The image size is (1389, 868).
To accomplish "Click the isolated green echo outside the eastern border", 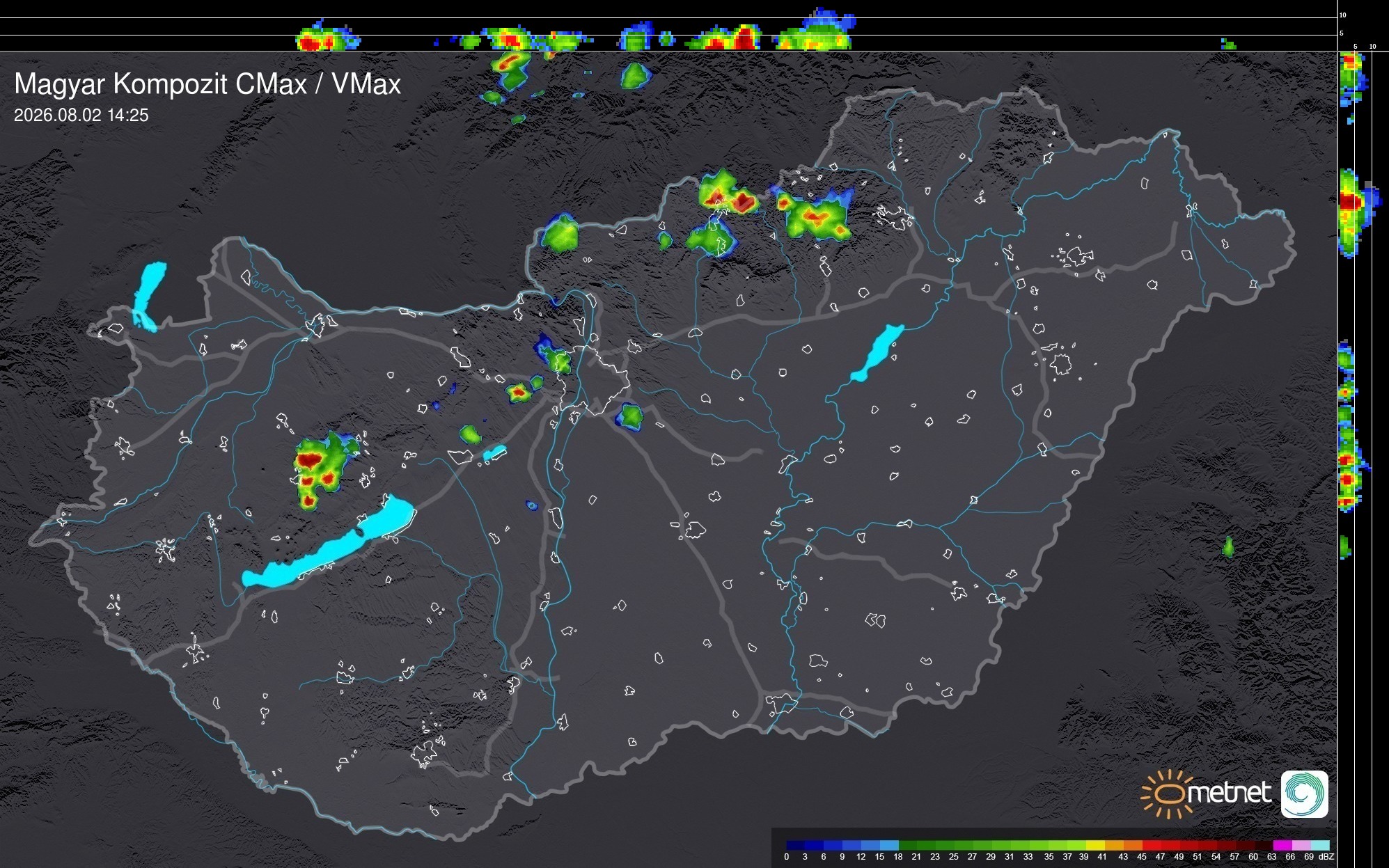I will 1228,547.
